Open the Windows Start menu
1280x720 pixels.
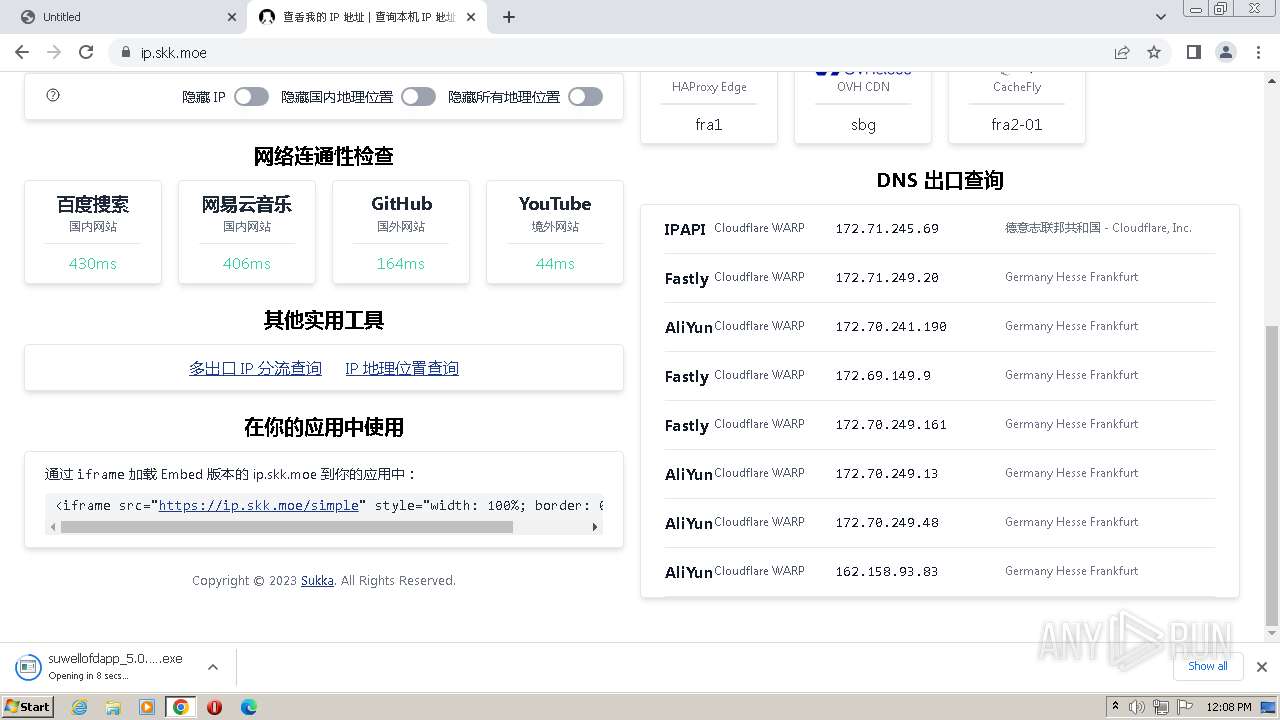pyautogui.click(x=28, y=706)
